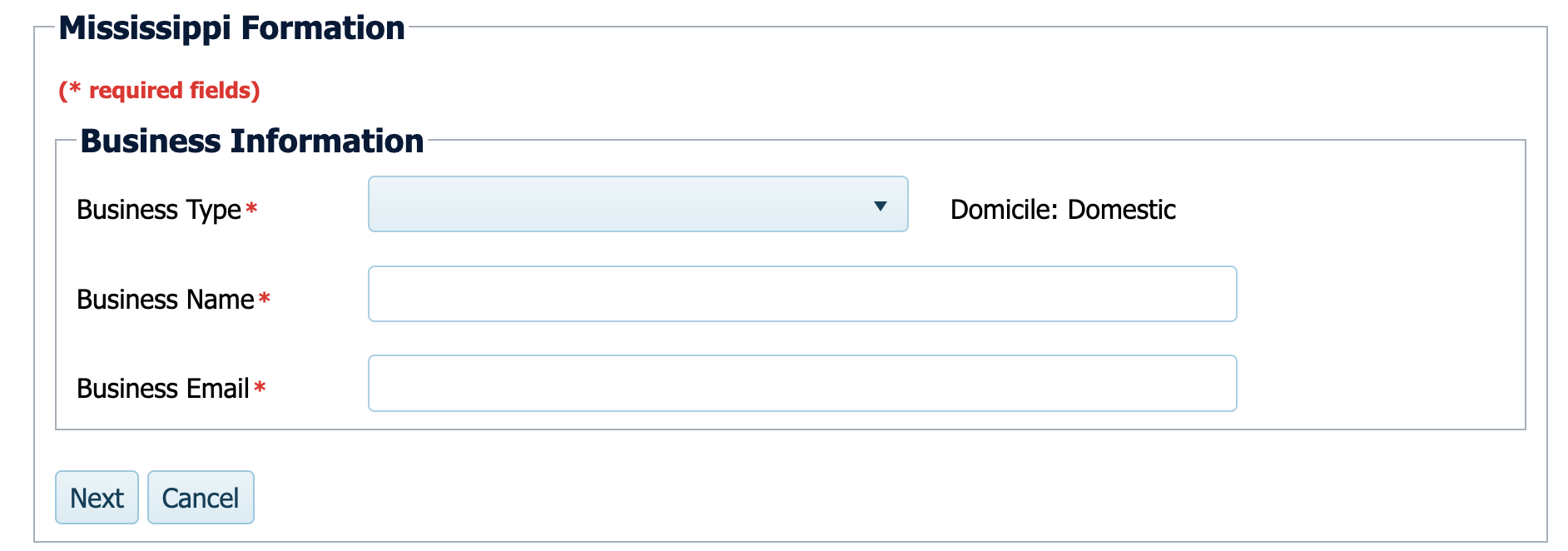The image size is (1568, 551).
Task: Click the red required fields note
Action: [x=159, y=90]
